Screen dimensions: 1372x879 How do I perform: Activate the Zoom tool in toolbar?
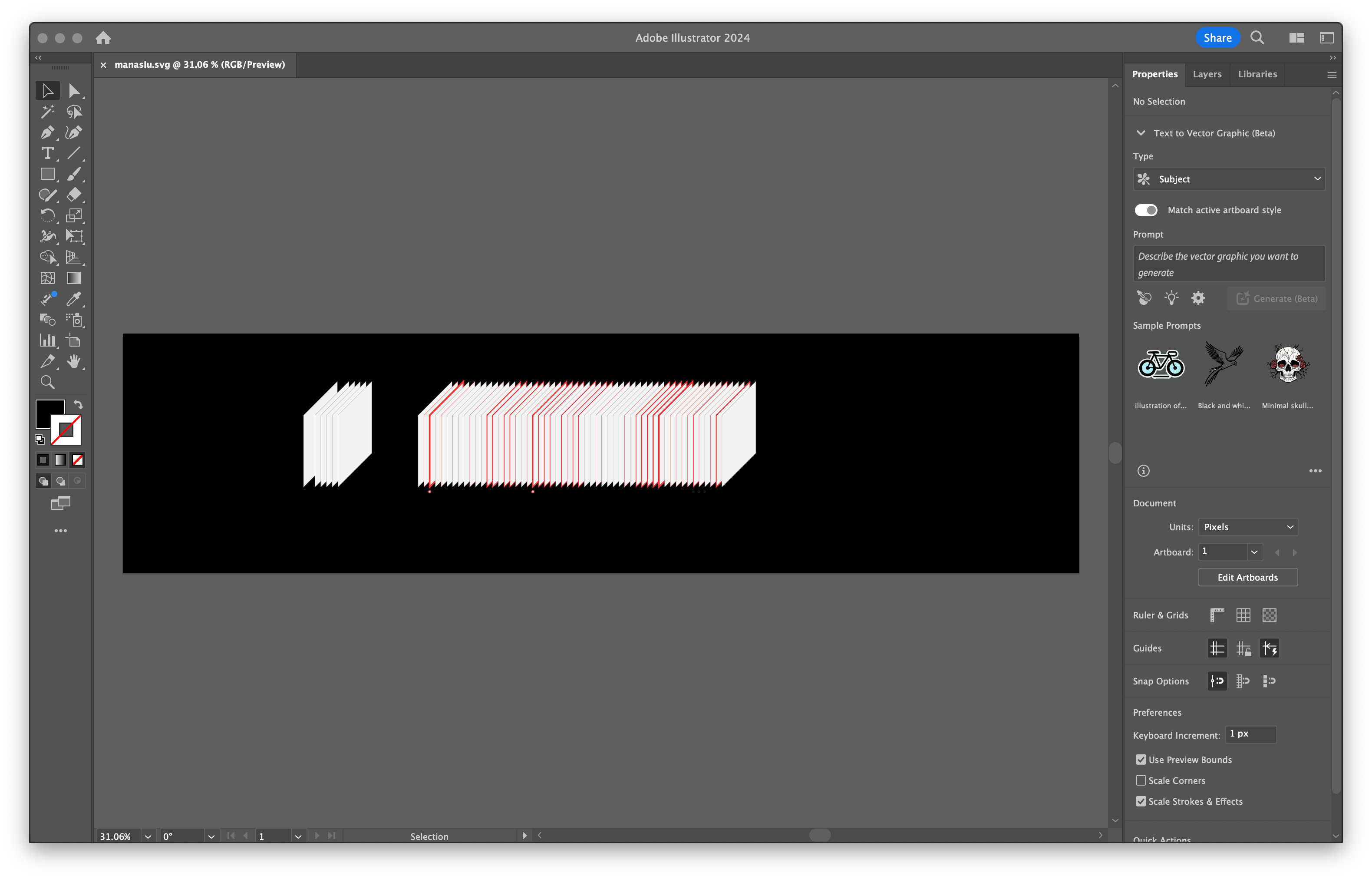47,382
